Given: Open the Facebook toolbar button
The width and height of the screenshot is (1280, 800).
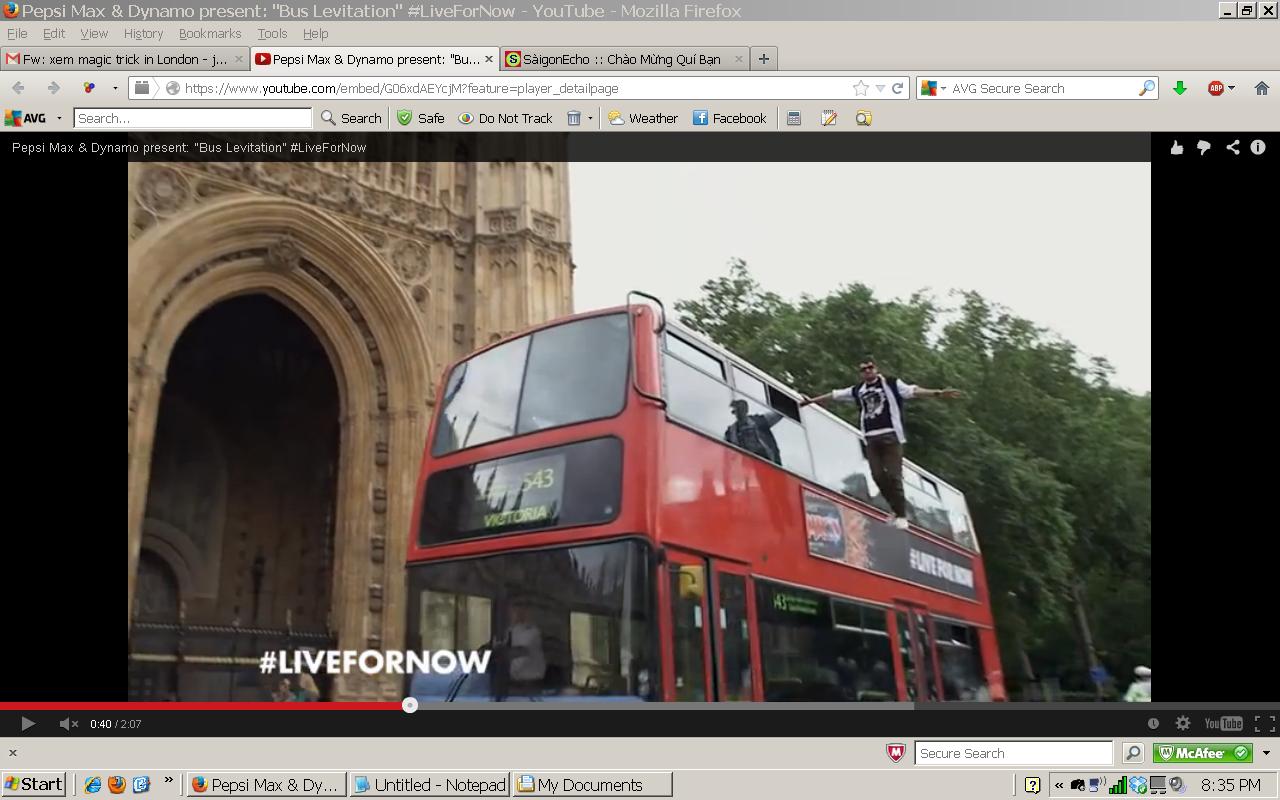Looking at the screenshot, I should (730, 118).
